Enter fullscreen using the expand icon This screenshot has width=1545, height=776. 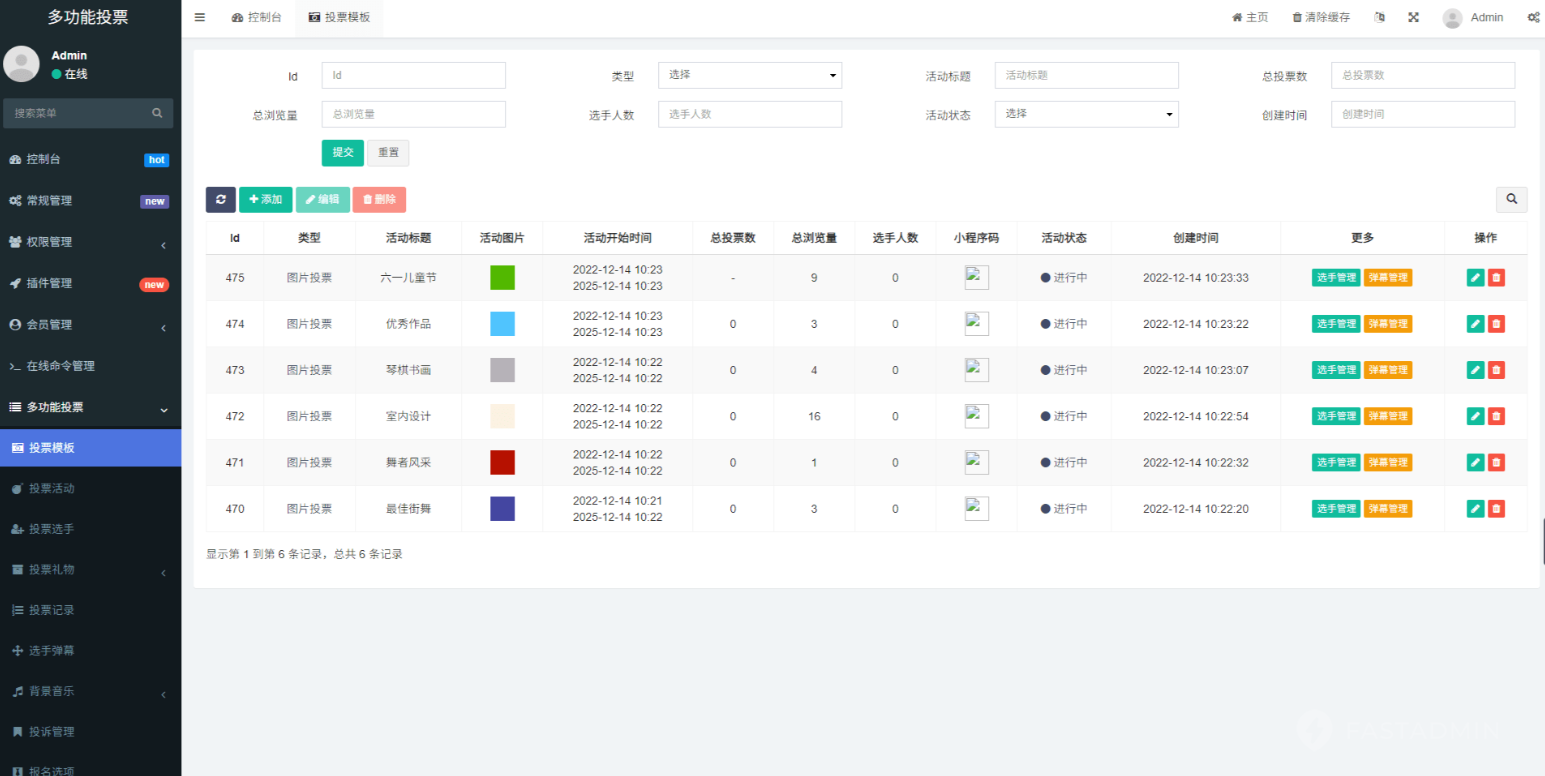(x=1414, y=17)
